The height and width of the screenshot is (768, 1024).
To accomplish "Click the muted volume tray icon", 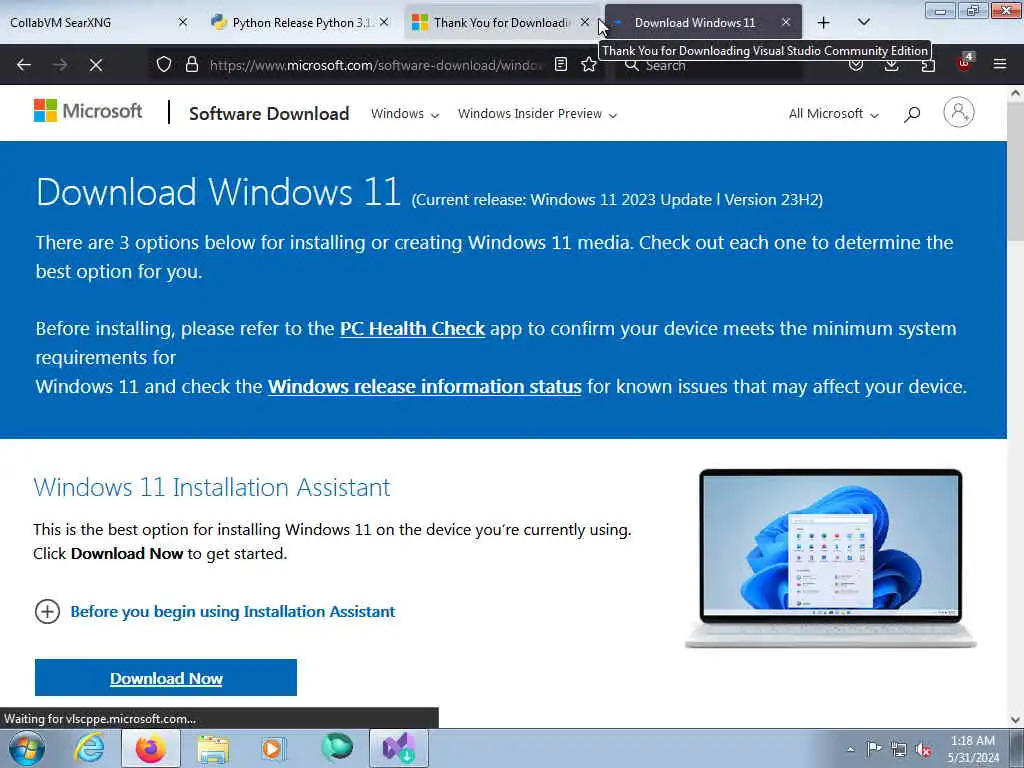I will click(923, 750).
